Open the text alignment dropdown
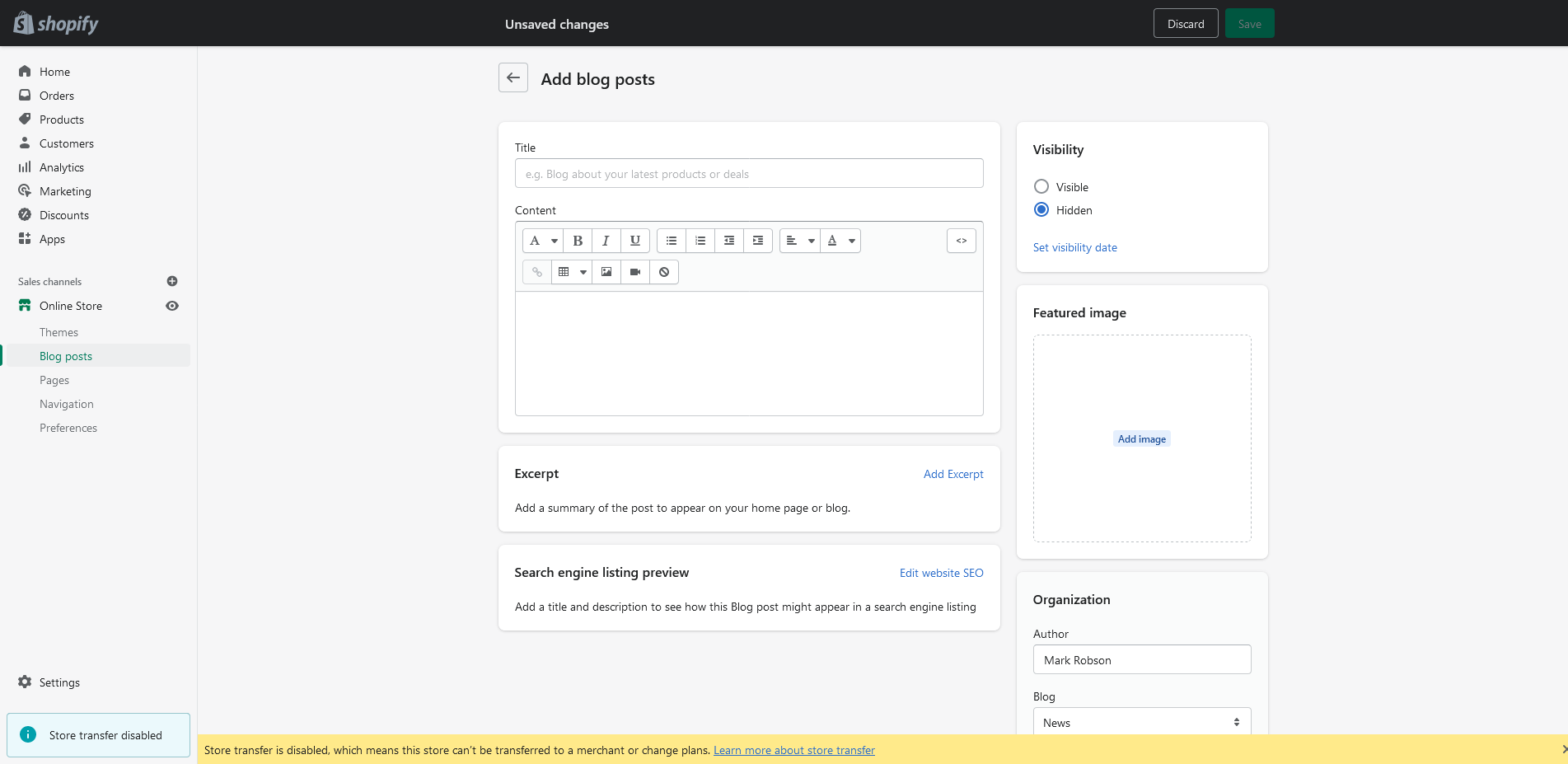 tap(799, 241)
